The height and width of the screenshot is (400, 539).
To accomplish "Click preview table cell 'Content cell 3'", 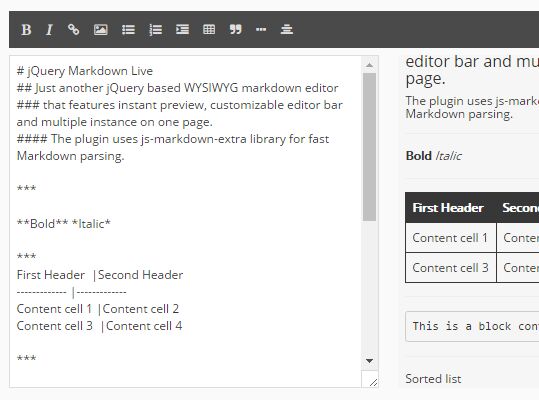I will [450, 268].
